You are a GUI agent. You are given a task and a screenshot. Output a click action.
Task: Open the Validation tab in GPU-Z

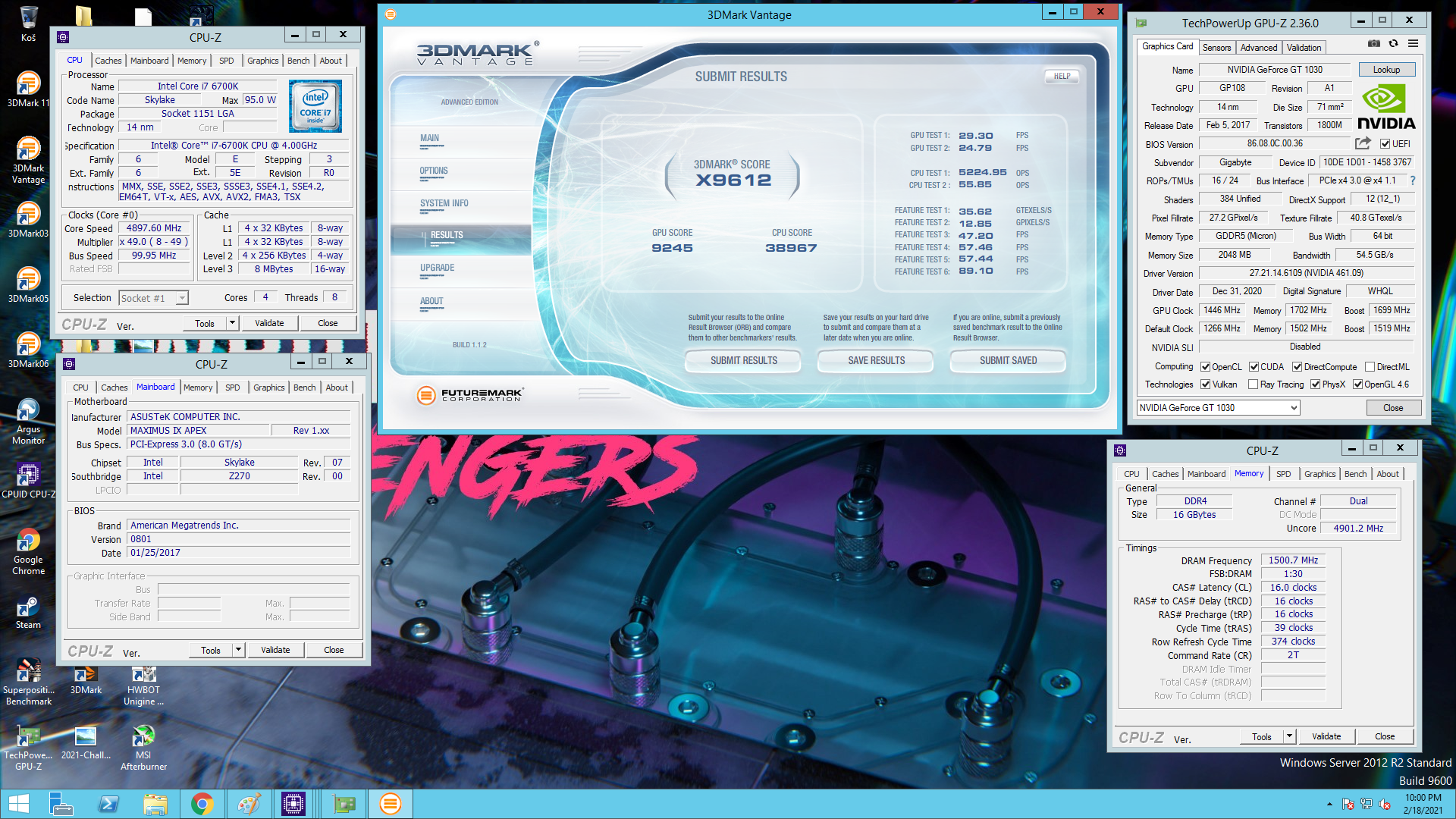pos(1304,47)
